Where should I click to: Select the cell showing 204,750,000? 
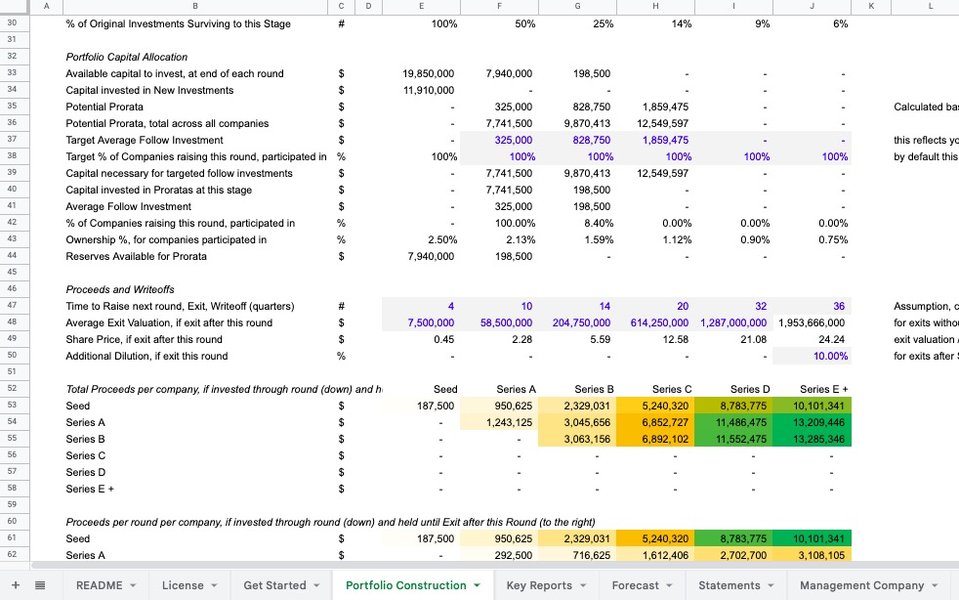[577, 322]
